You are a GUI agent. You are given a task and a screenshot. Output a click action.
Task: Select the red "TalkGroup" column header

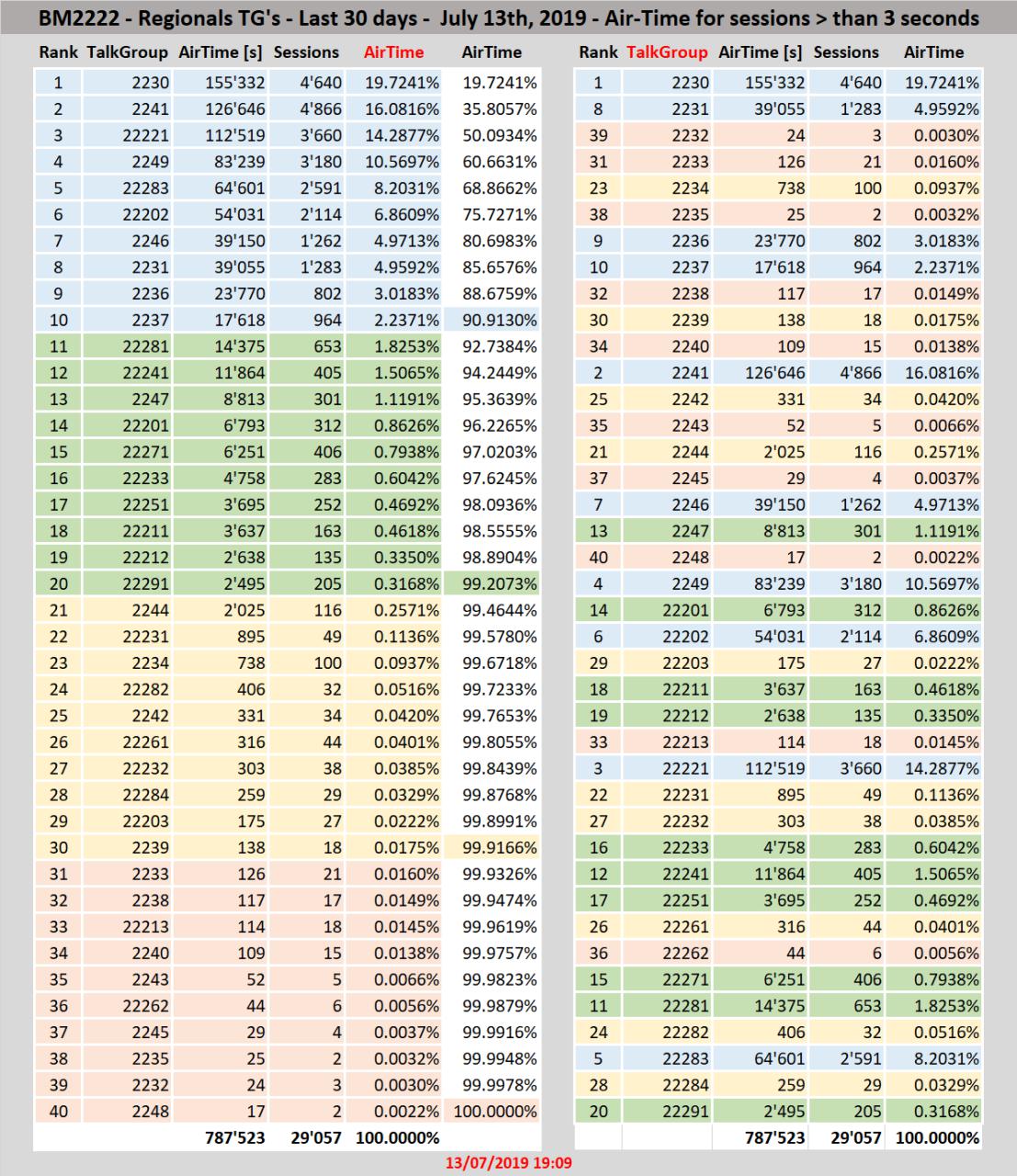(667, 52)
